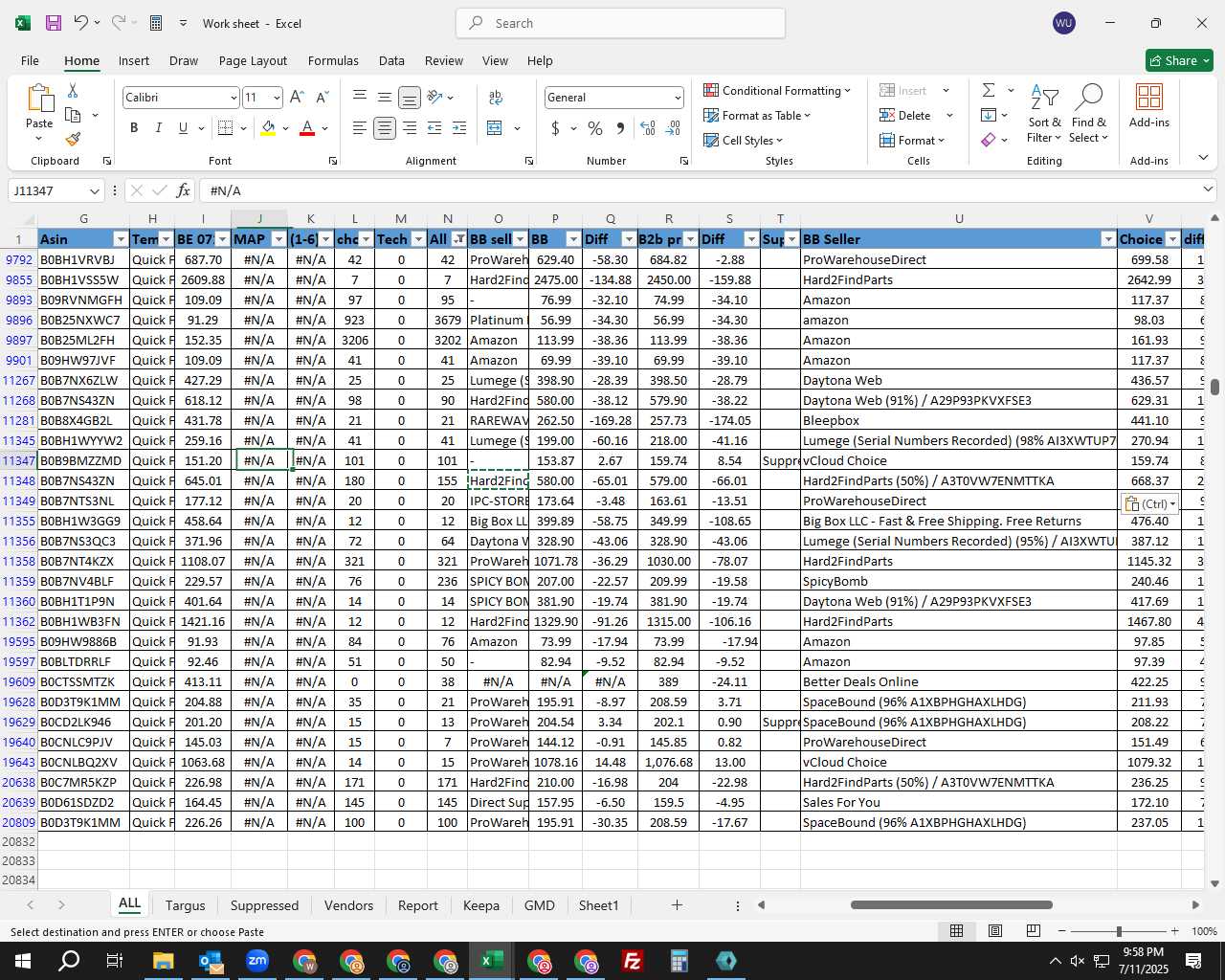Screen dimensions: 1225x980
Task: Open Zoom from the Windows taskbar
Action: click(x=257, y=961)
